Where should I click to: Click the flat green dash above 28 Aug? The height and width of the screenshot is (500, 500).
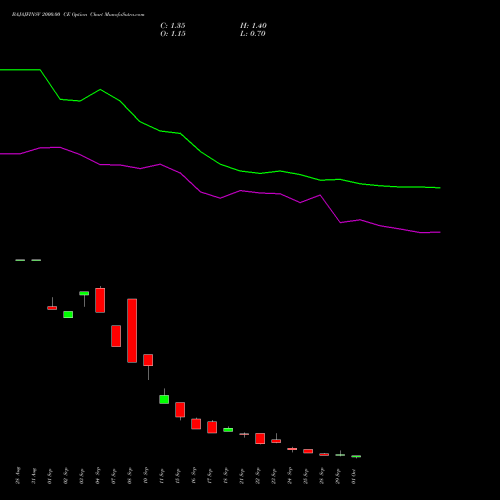point(20,260)
